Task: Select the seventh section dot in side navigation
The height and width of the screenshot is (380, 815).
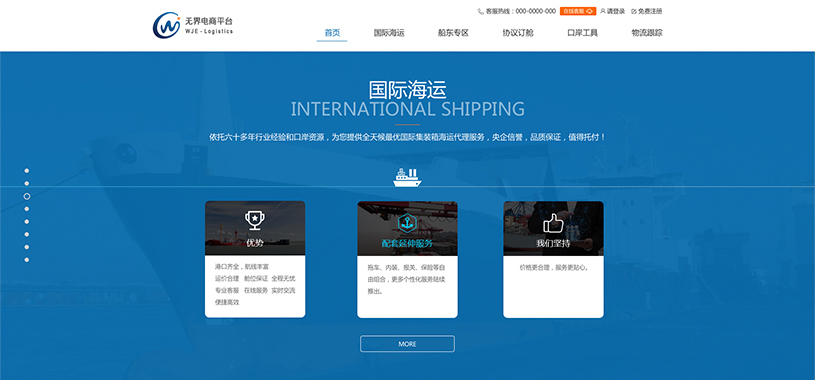Action: pyautogui.click(x=27, y=247)
